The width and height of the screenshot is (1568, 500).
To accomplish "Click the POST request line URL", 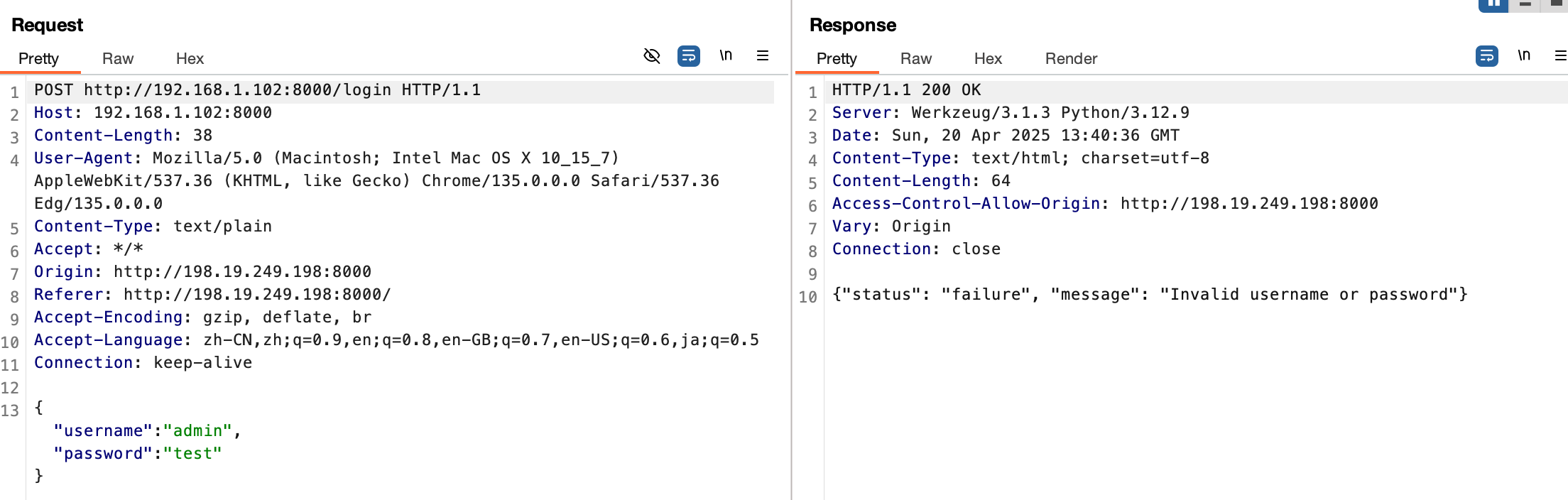I will pos(237,90).
